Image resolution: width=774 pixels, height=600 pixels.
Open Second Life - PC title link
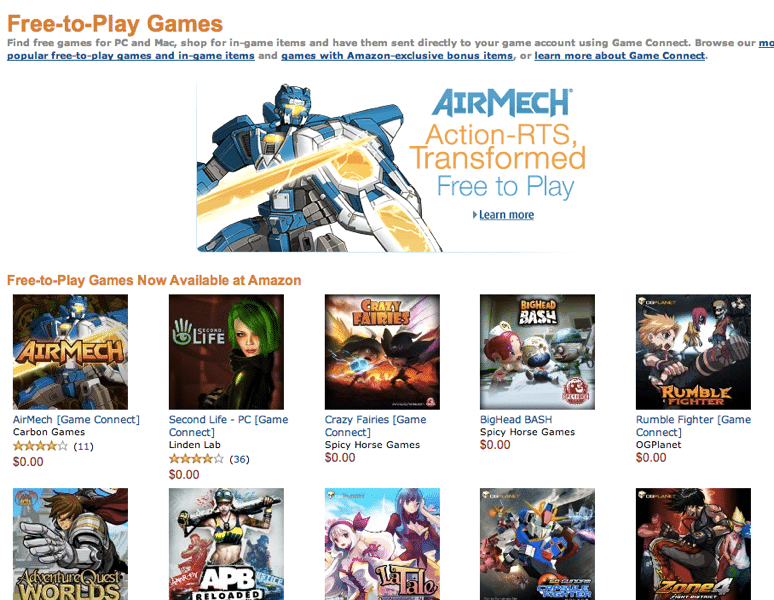(229, 426)
